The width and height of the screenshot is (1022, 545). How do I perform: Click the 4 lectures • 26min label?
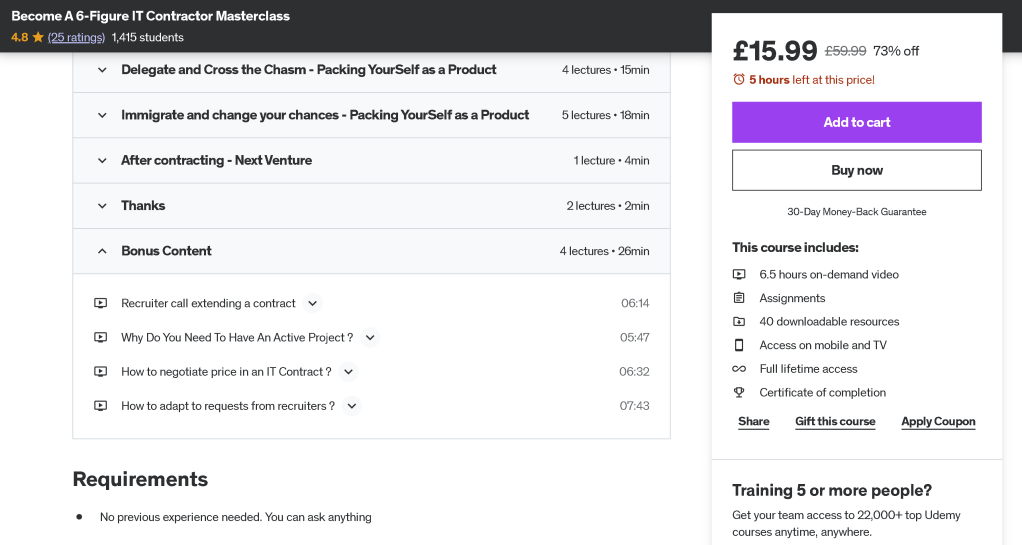point(604,251)
